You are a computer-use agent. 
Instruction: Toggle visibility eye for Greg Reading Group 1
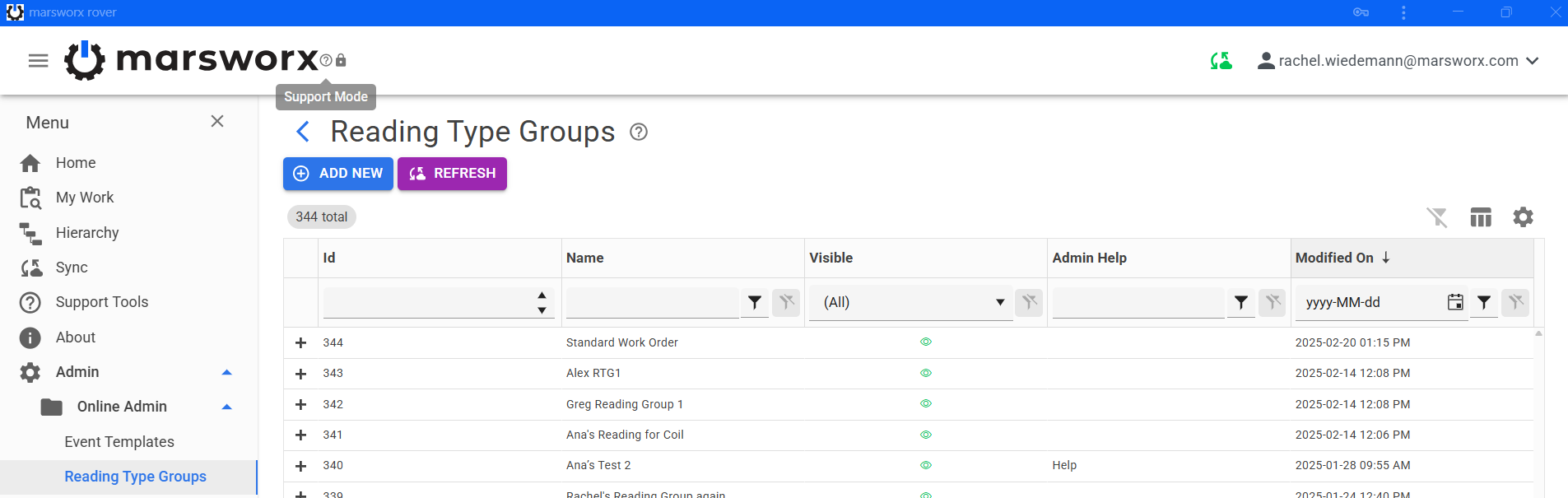(x=926, y=403)
